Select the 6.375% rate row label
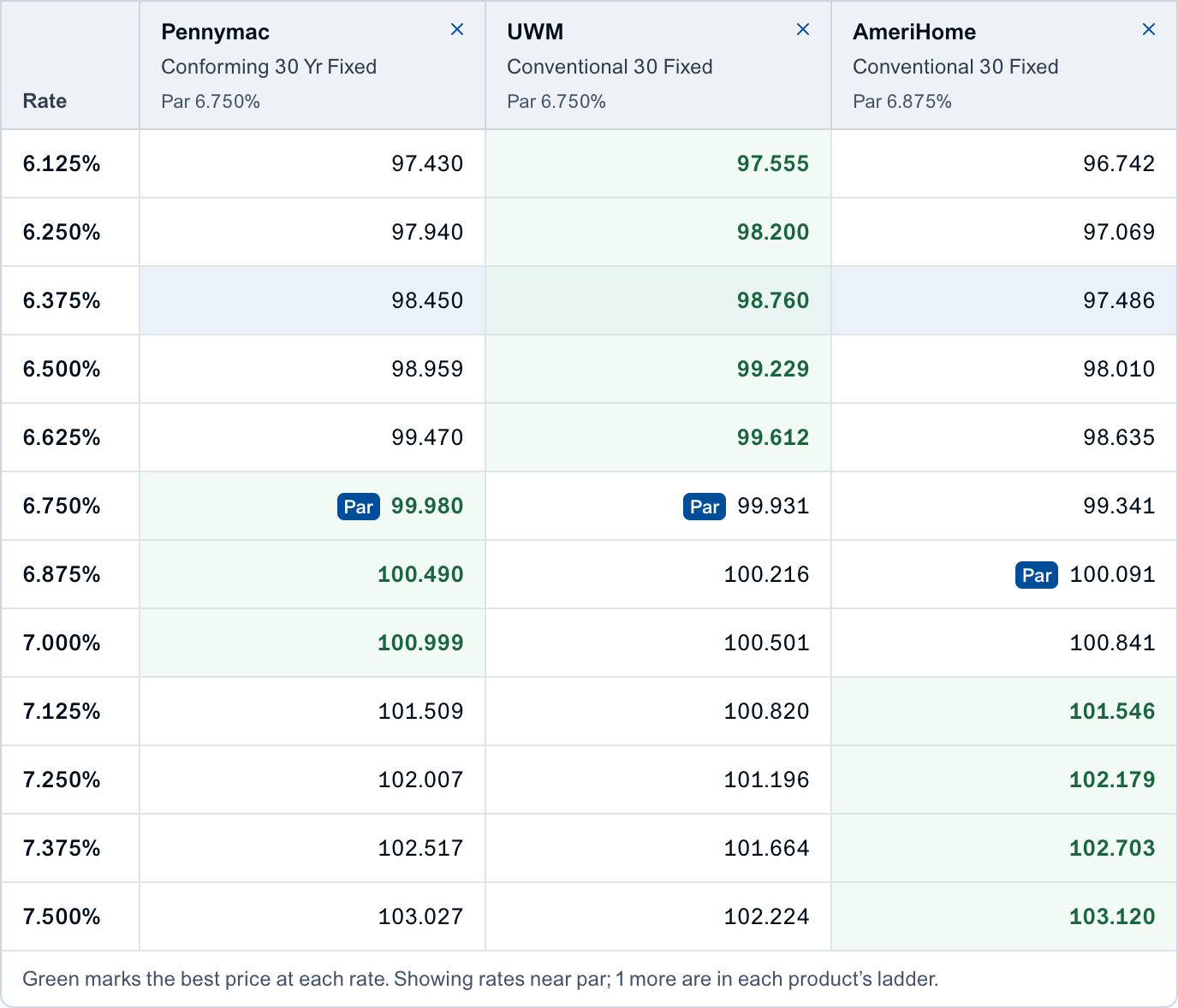The image size is (1178, 1008). tap(62, 300)
